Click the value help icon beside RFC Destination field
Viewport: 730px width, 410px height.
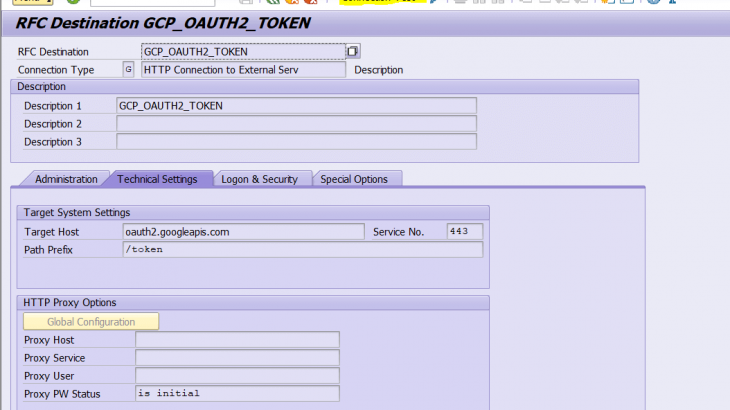[353, 51]
